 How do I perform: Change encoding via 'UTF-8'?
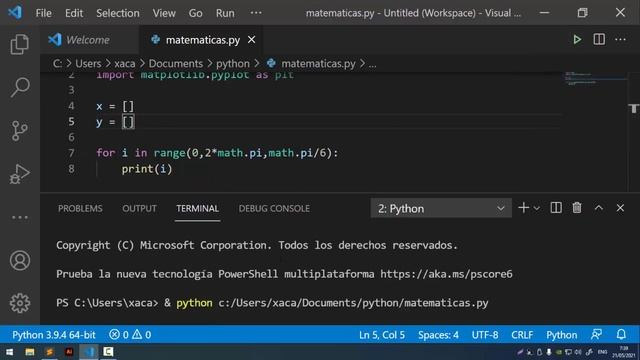pyautogui.click(x=485, y=335)
